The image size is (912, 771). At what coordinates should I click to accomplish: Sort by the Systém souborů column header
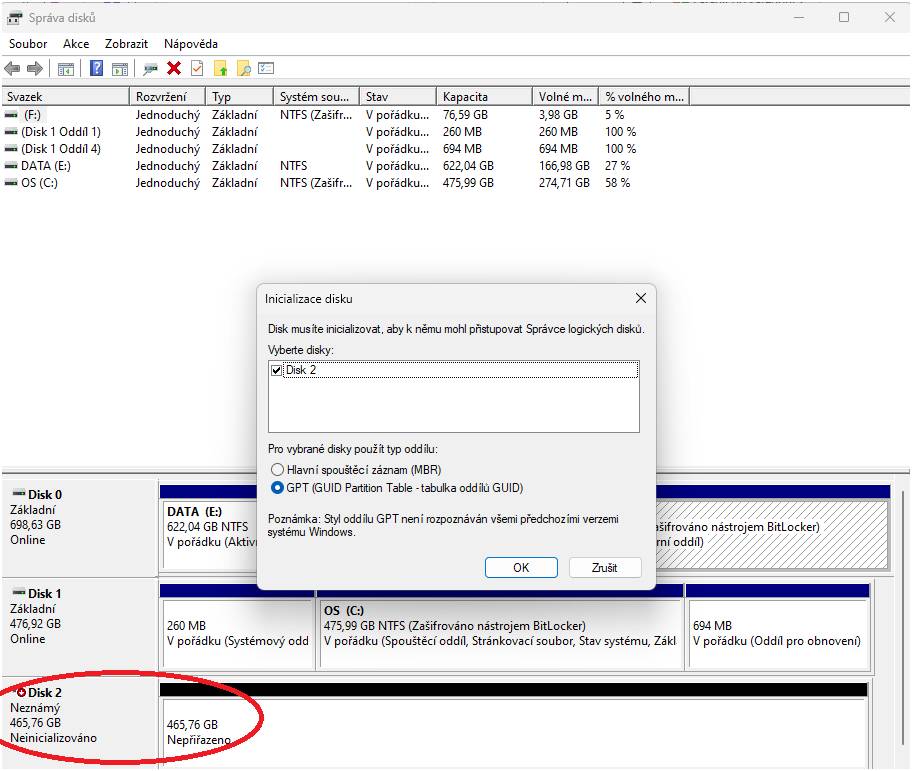[316, 97]
